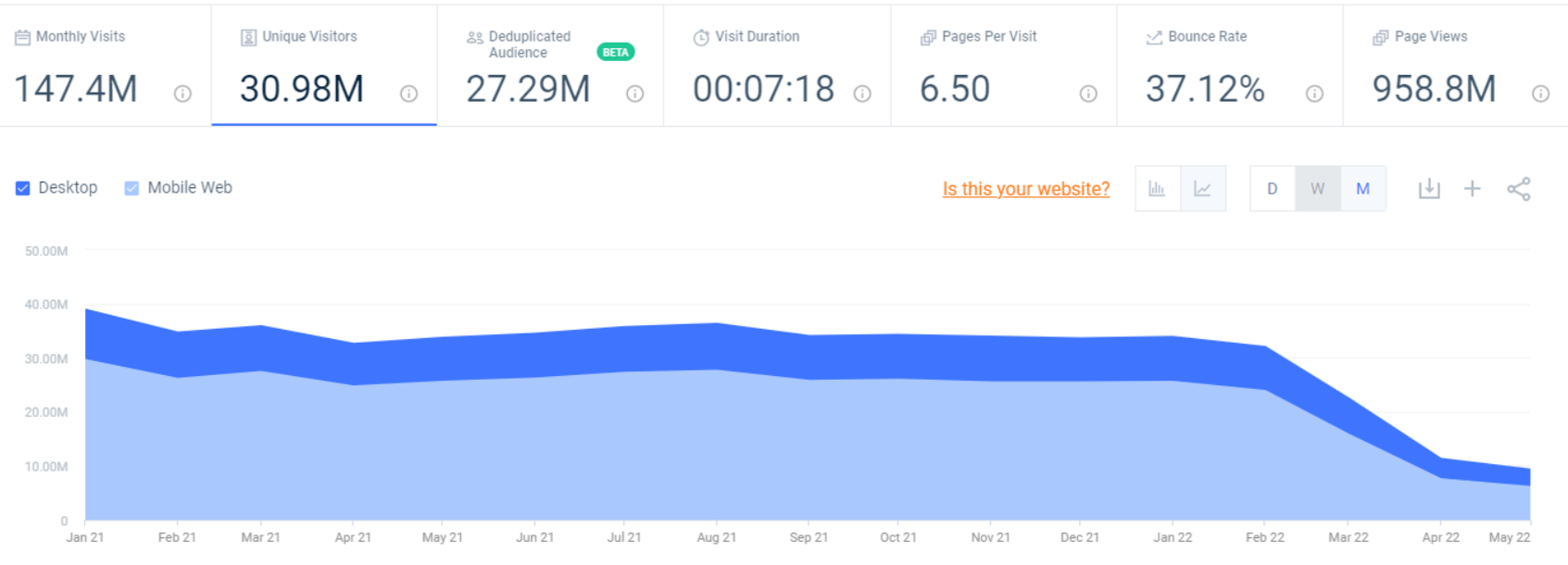Click the info icon beside Monthly Visits value
This screenshot has width=1568, height=565.
pos(182,94)
